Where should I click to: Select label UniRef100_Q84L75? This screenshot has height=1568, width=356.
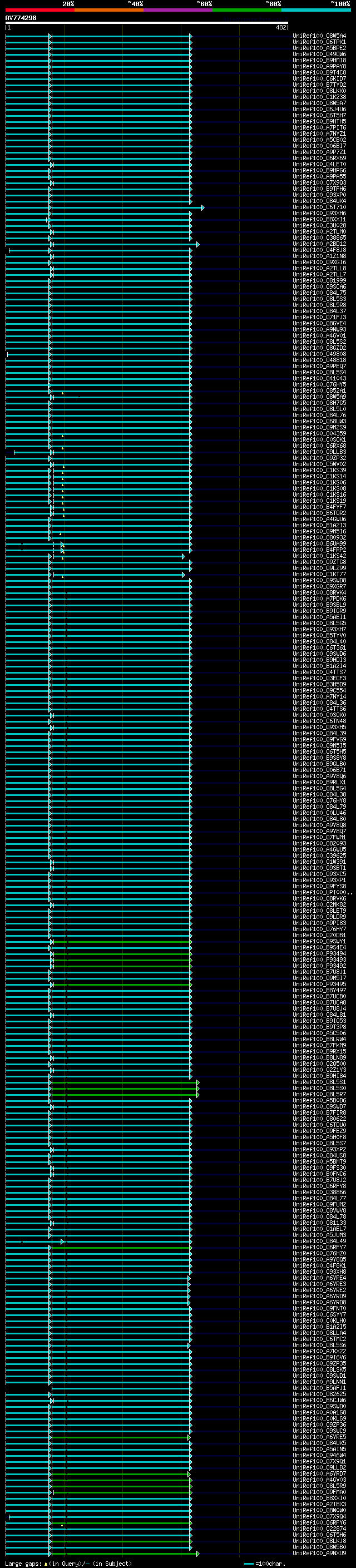319,293
